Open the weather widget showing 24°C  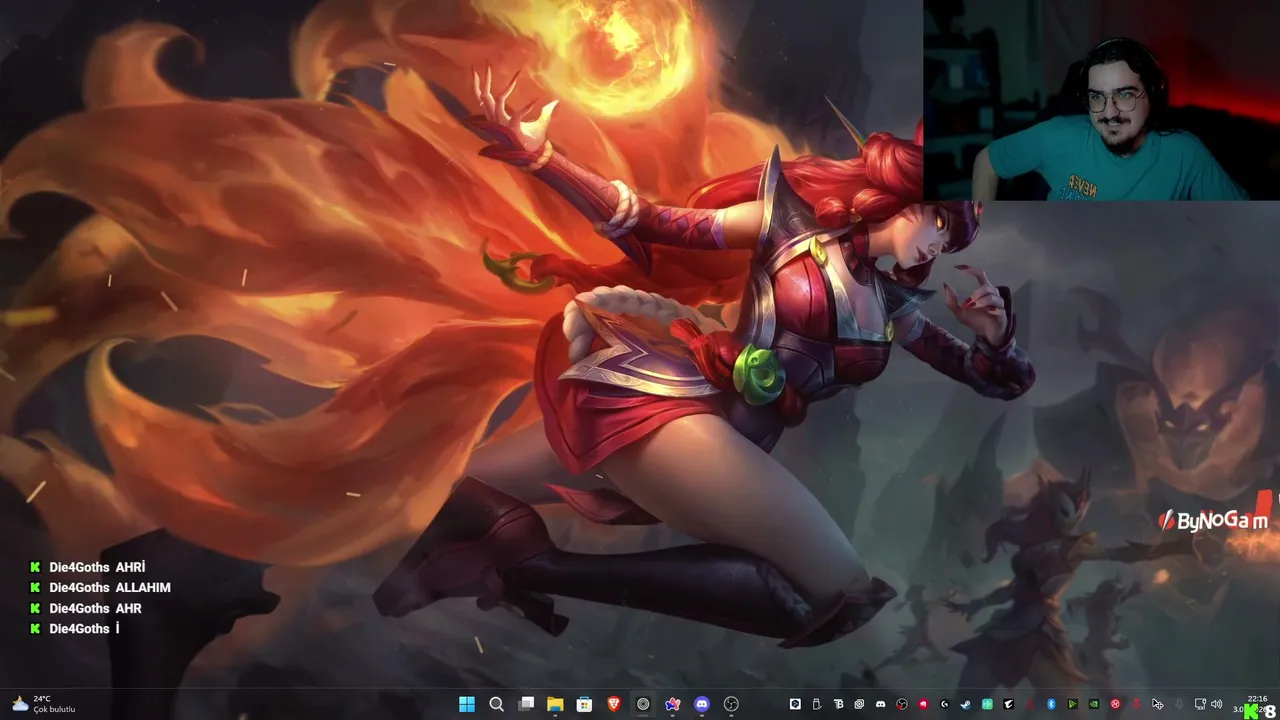coord(43,704)
